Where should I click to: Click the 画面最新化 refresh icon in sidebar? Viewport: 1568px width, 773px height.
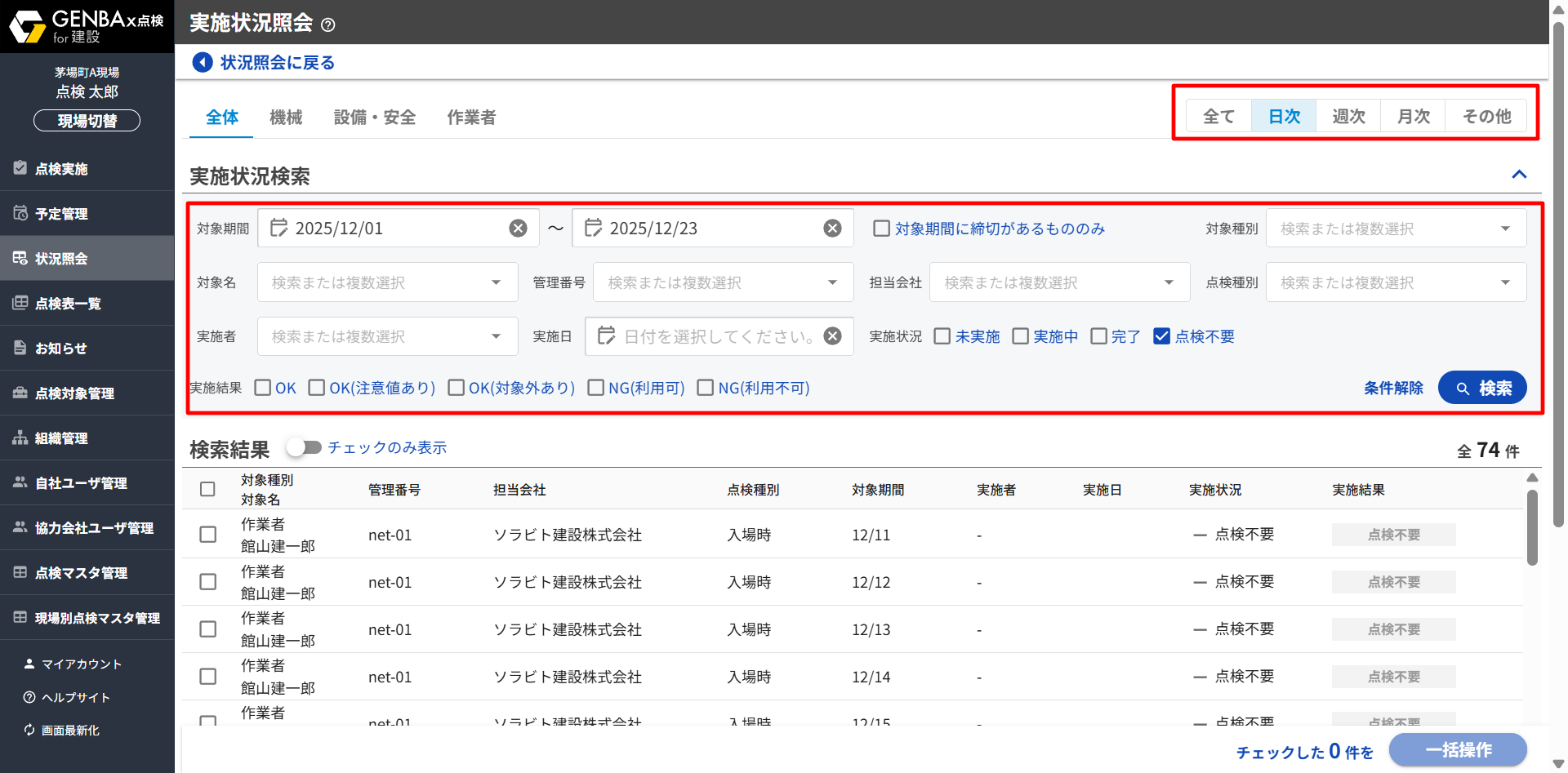pos(29,730)
